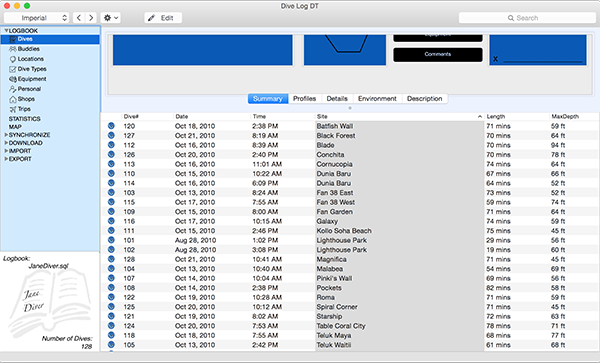
Task: Expand the DOWNLOAD section
Action: click(6, 143)
